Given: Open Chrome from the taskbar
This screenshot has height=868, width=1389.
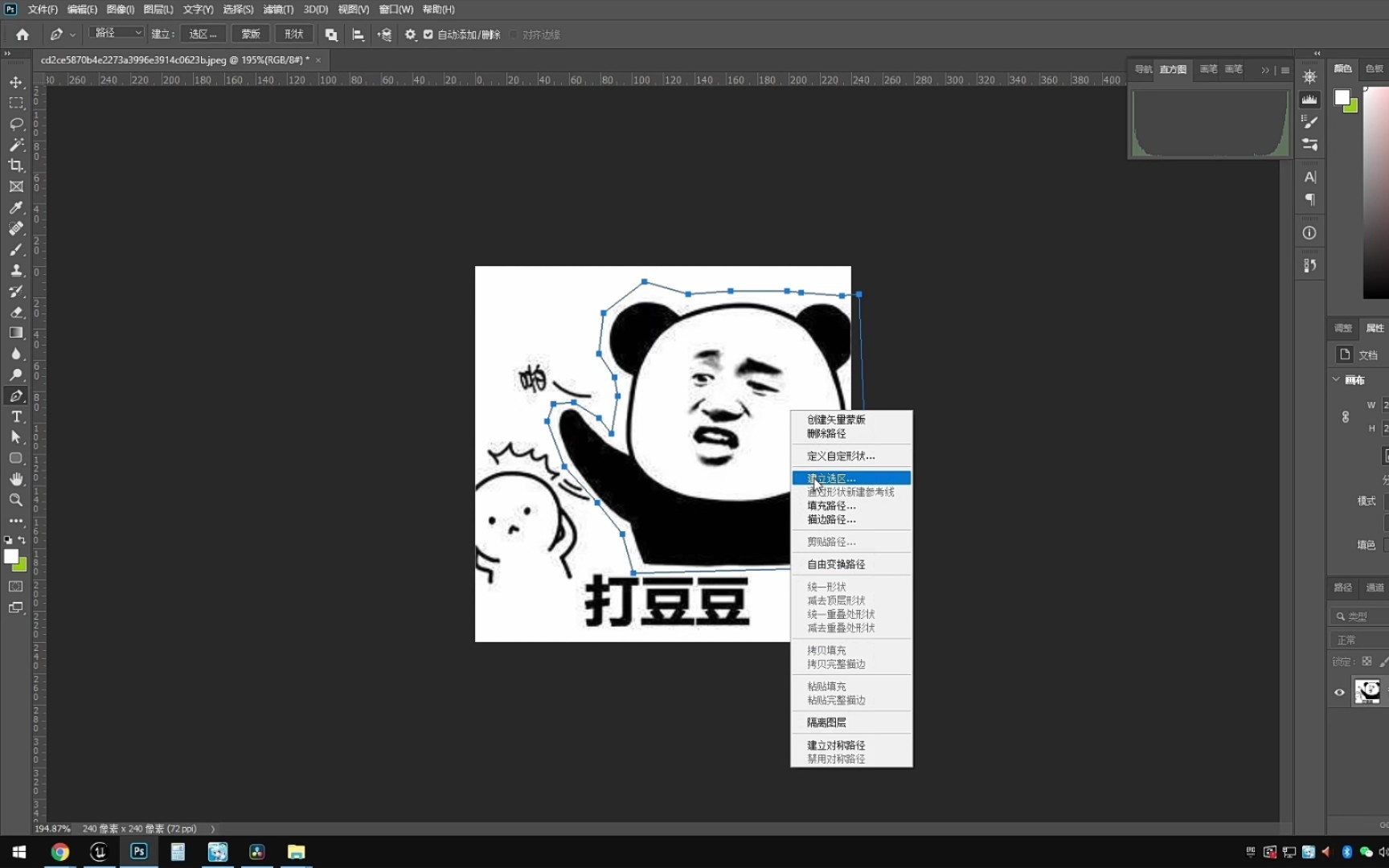Looking at the screenshot, I should (60, 852).
